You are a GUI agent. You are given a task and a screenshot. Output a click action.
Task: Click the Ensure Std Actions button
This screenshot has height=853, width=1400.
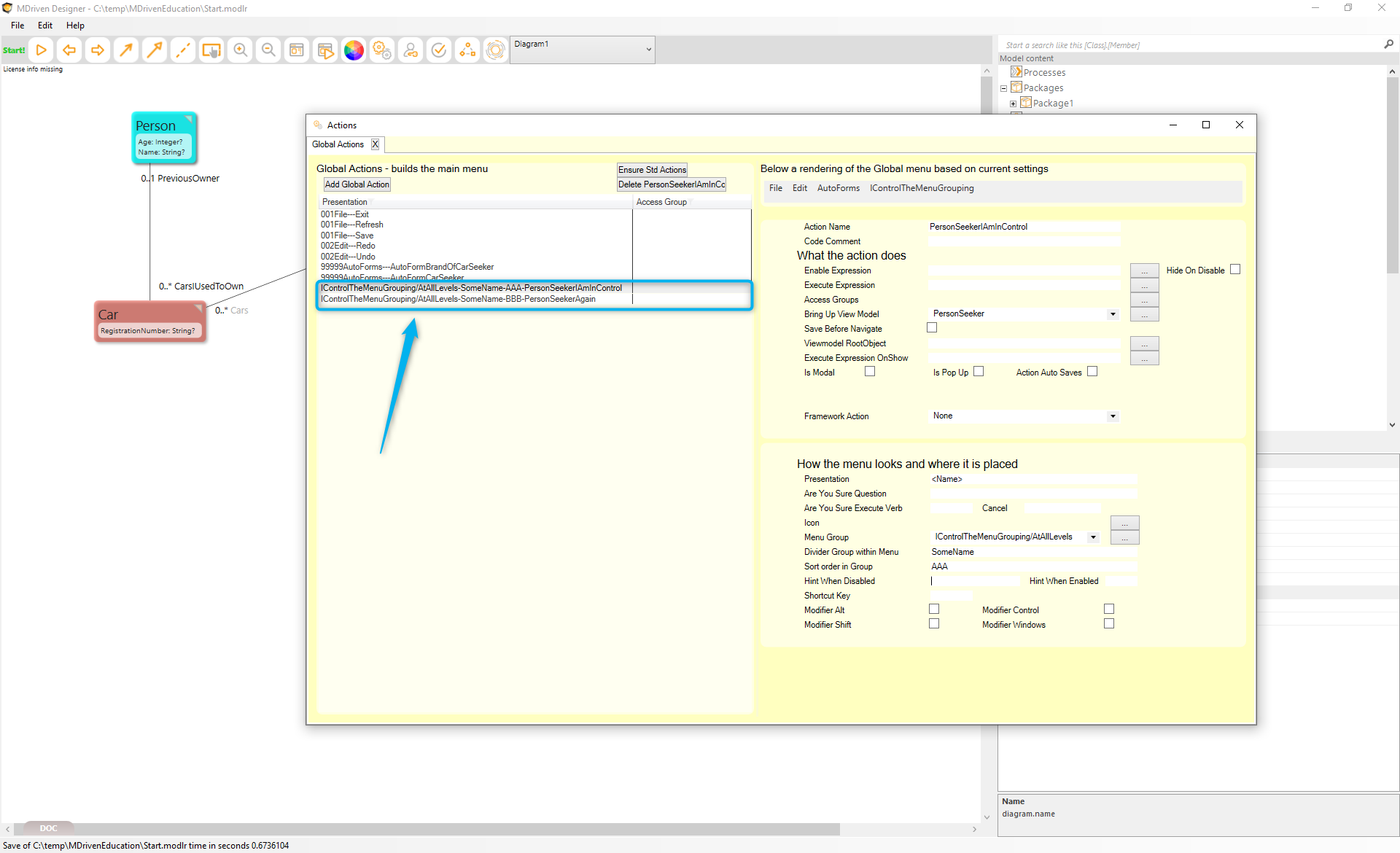click(652, 170)
